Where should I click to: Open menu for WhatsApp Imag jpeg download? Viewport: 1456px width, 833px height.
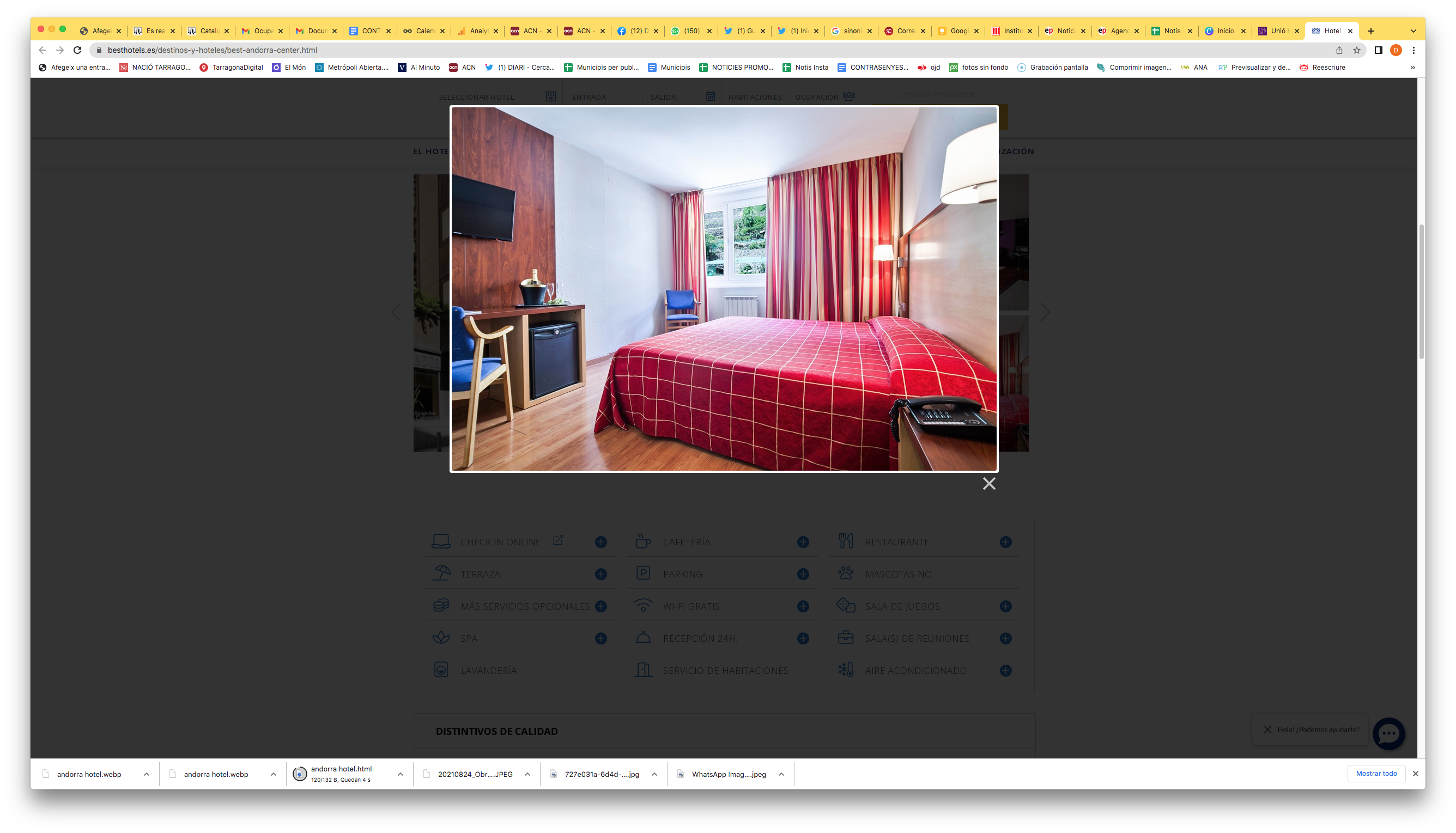[781, 774]
